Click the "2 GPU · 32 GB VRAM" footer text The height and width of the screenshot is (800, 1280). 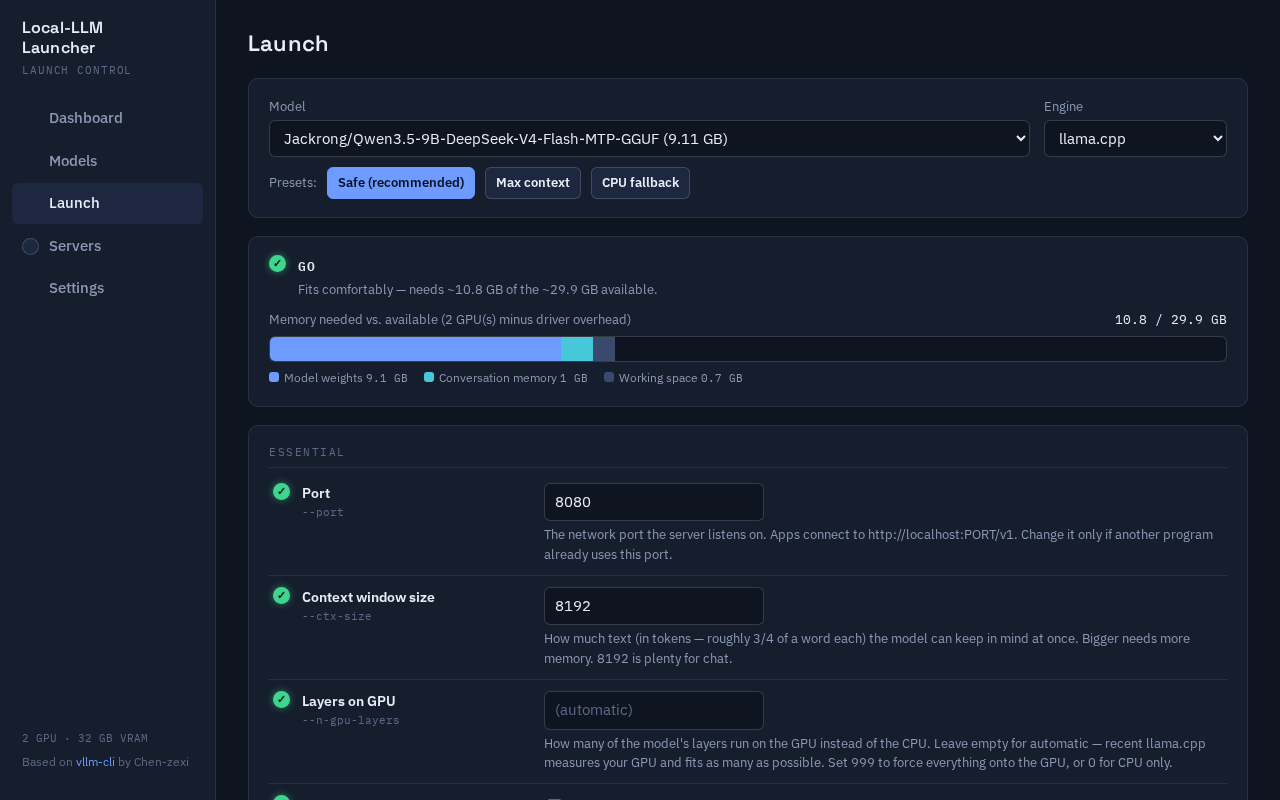(85, 738)
